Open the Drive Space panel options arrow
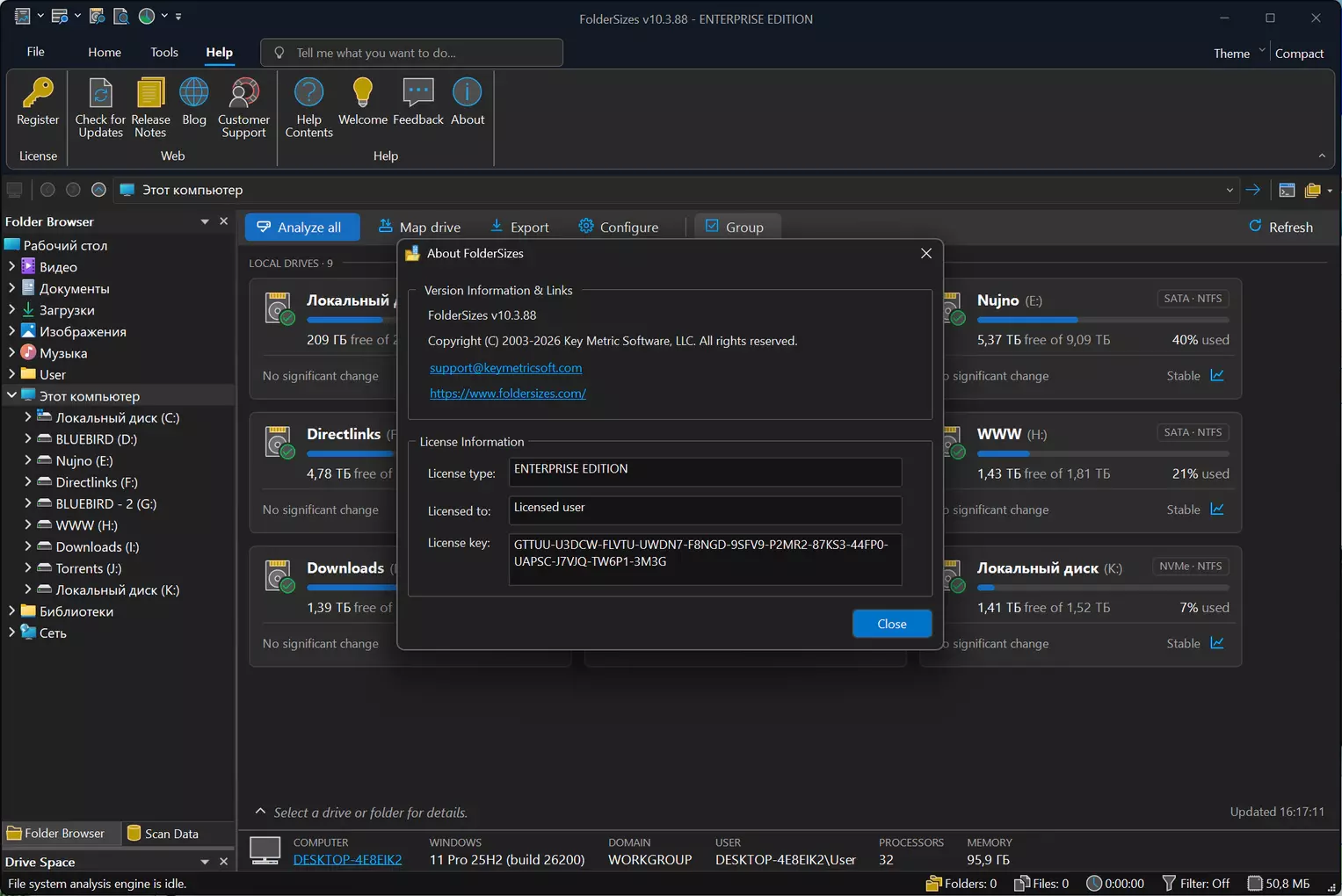Viewport: 1342px width, 896px height. (205, 862)
